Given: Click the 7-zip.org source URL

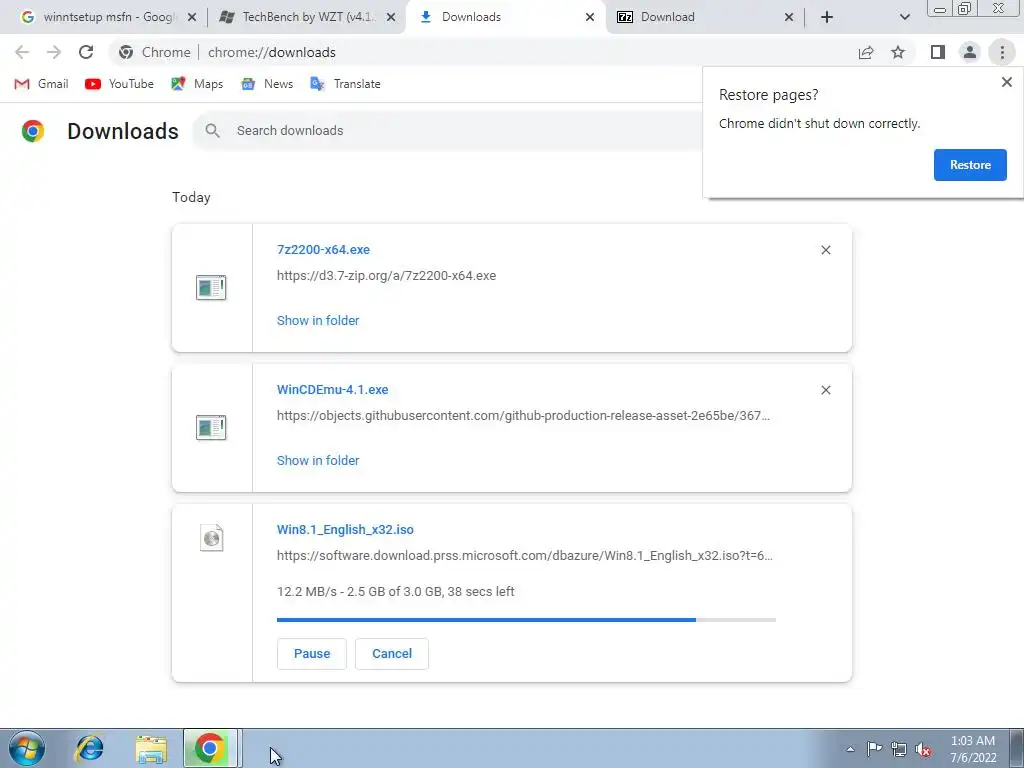Looking at the screenshot, I should click(x=386, y=276).
